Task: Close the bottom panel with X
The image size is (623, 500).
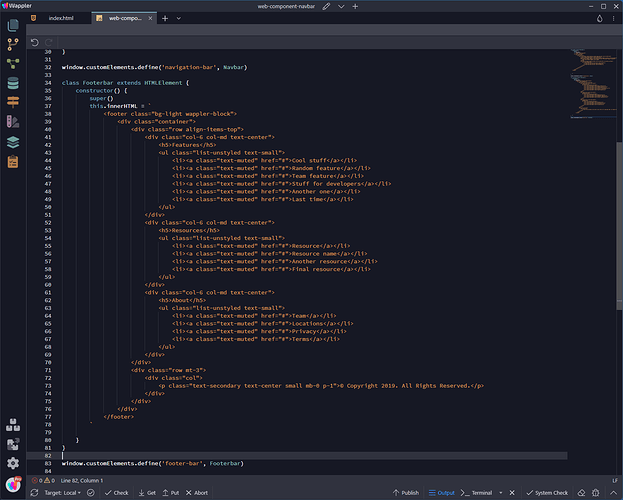Action: (x=512, y=493)
